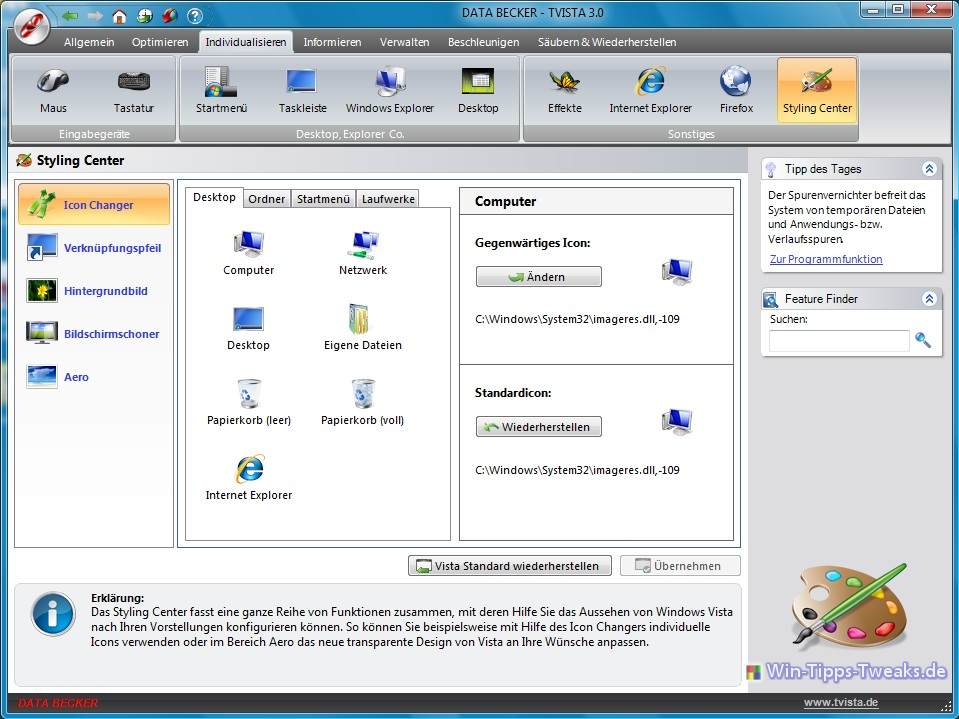Click the Übernehmen button

click(680, 566)
